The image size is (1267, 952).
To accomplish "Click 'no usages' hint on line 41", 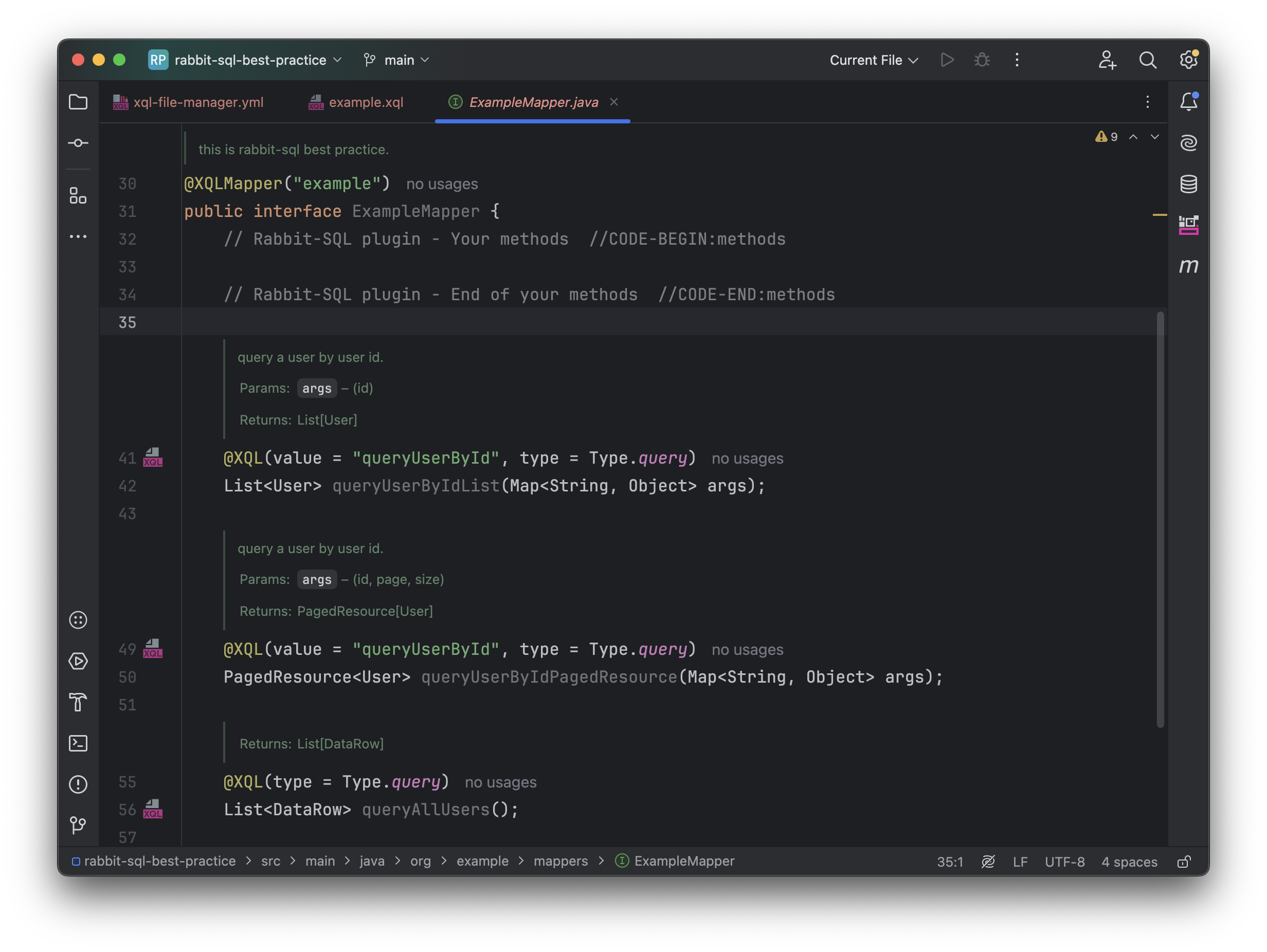I will 747,459.
